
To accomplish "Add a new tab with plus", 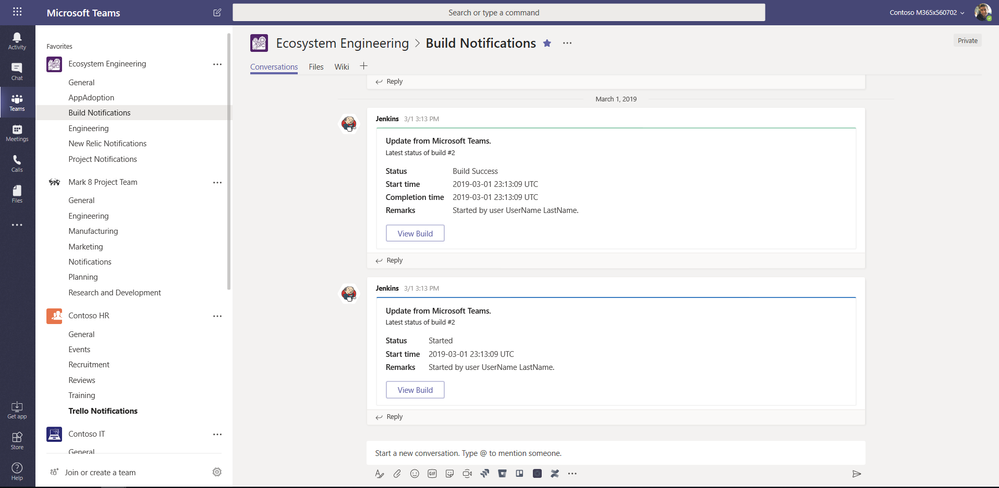I will tap(364, 66).
